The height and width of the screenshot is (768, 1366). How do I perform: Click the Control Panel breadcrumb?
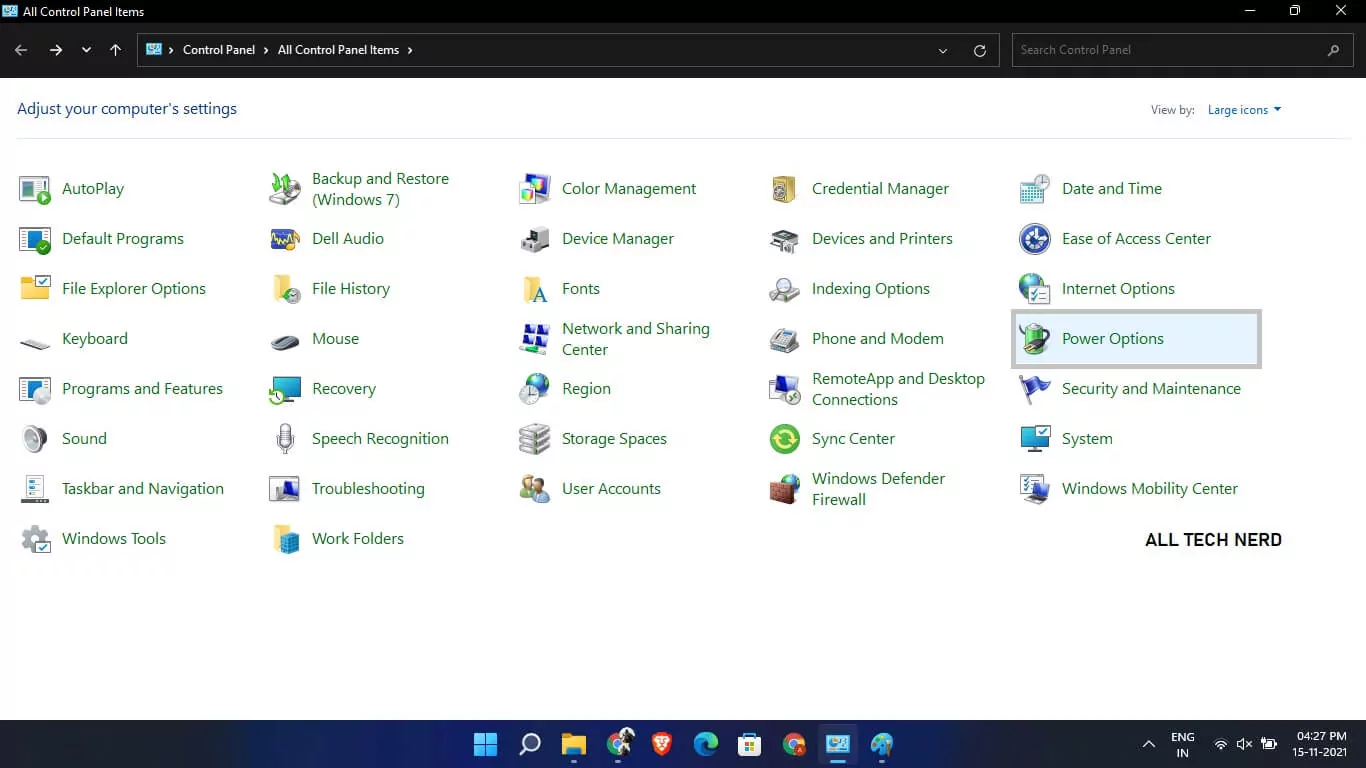click(x=219, y=50)
